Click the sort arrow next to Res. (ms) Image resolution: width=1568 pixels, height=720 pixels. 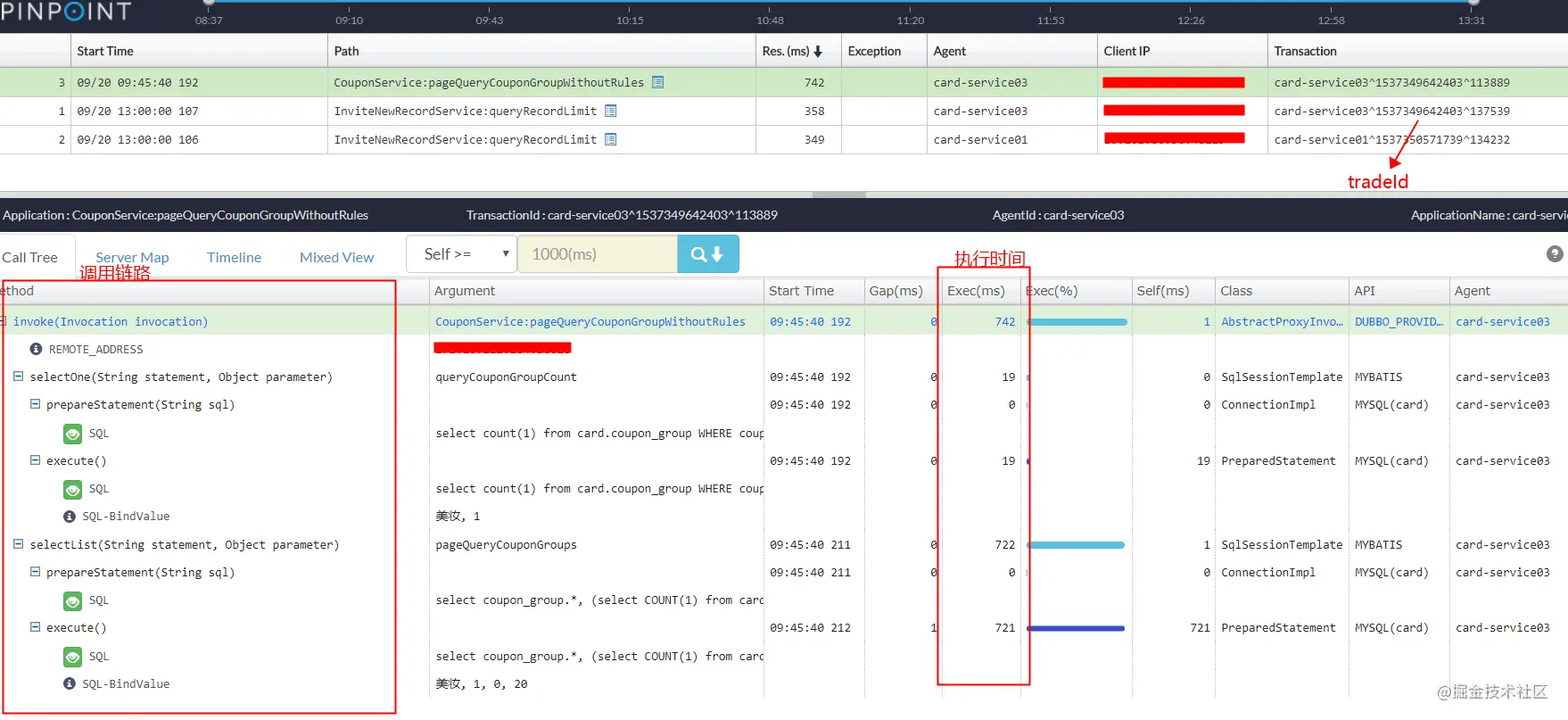click(818, 52)
